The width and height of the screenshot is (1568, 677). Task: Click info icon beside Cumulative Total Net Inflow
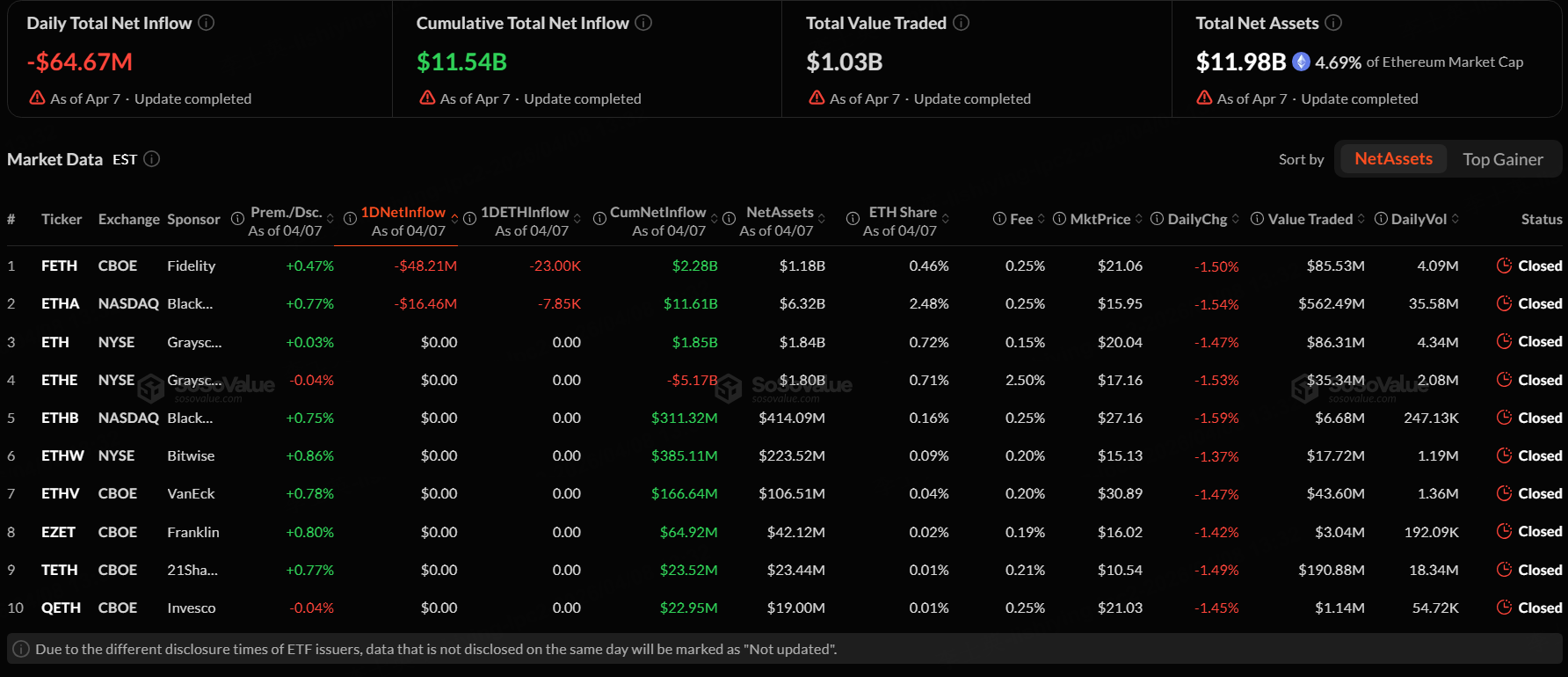coord(643,23)
